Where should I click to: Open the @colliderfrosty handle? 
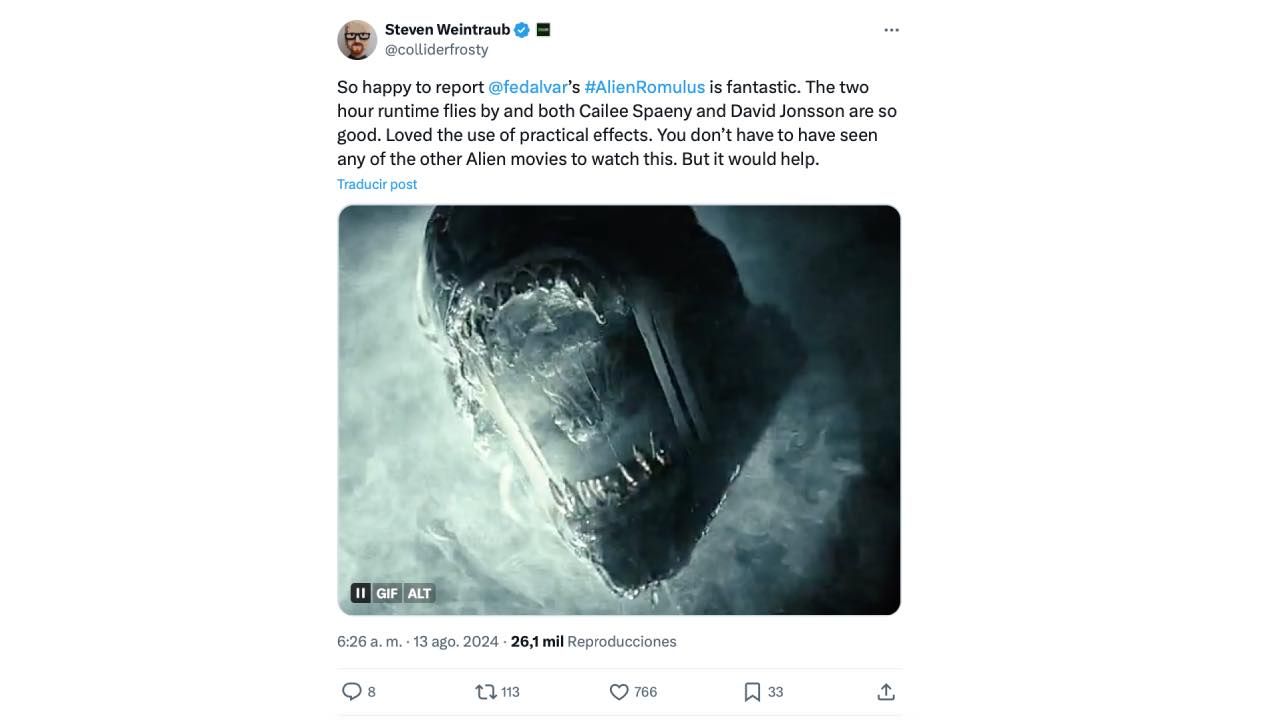point(436,50)
